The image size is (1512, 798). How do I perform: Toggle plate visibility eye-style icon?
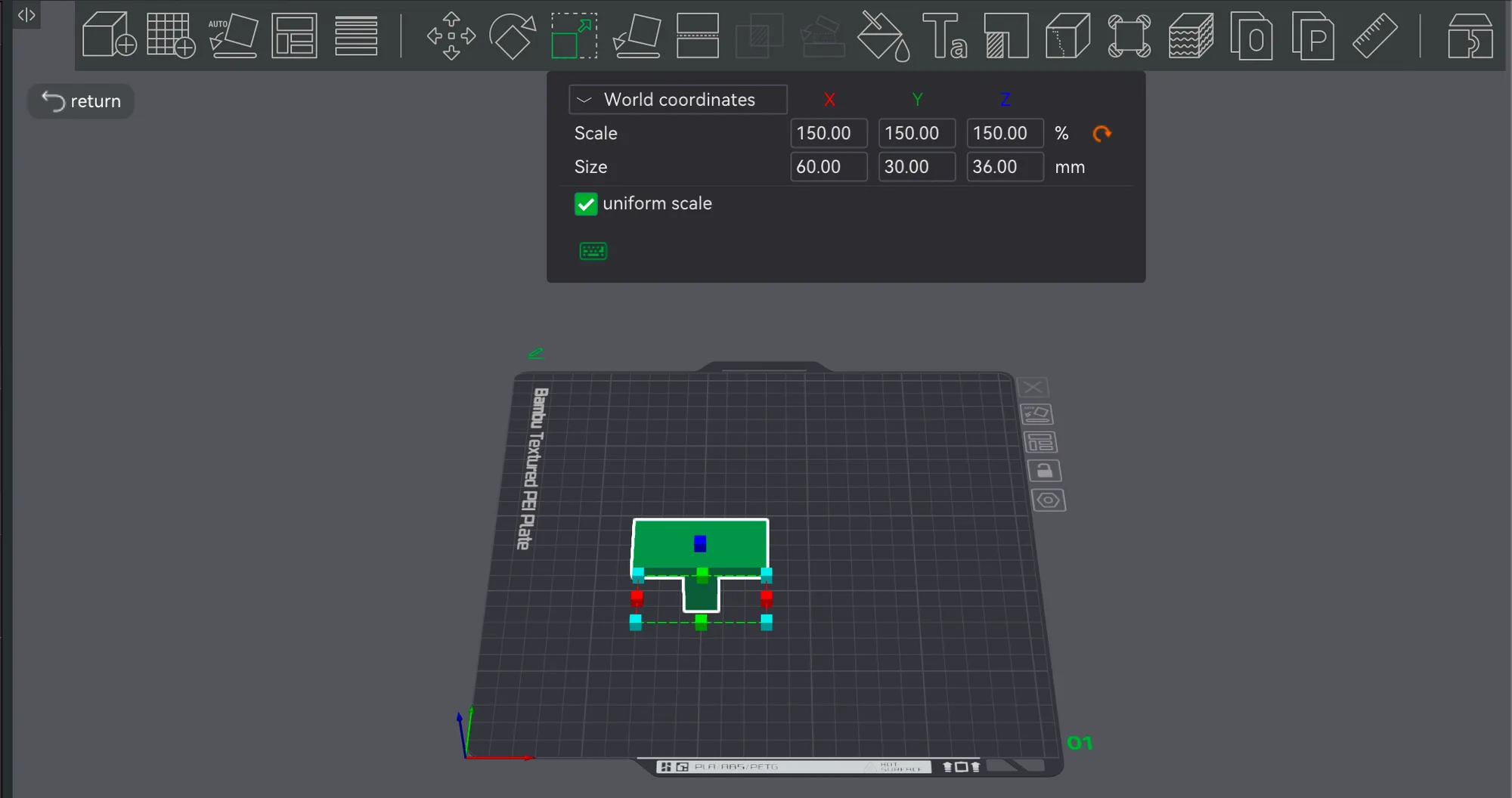1049,500
